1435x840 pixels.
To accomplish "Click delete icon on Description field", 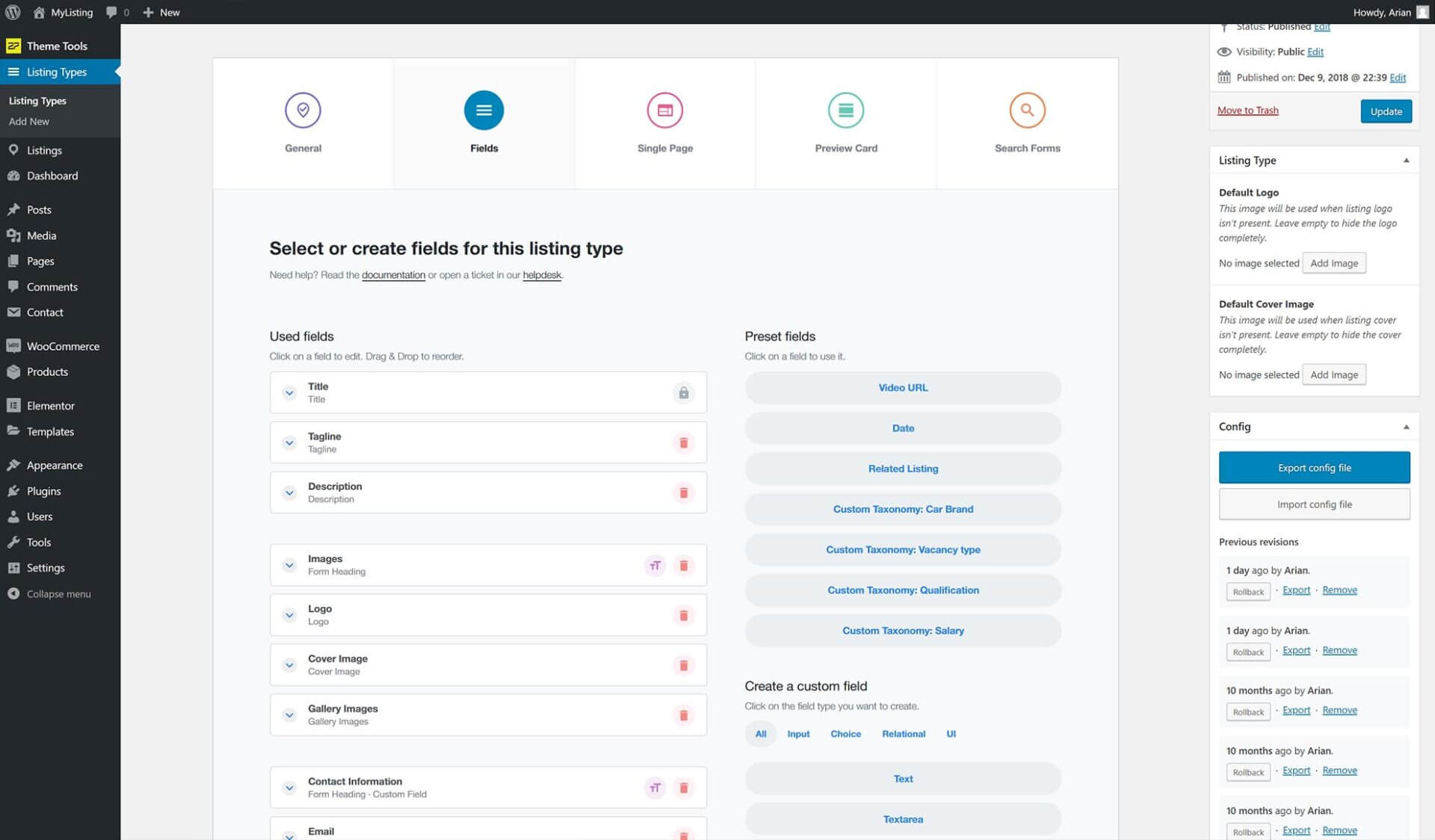I will point(683,492).
